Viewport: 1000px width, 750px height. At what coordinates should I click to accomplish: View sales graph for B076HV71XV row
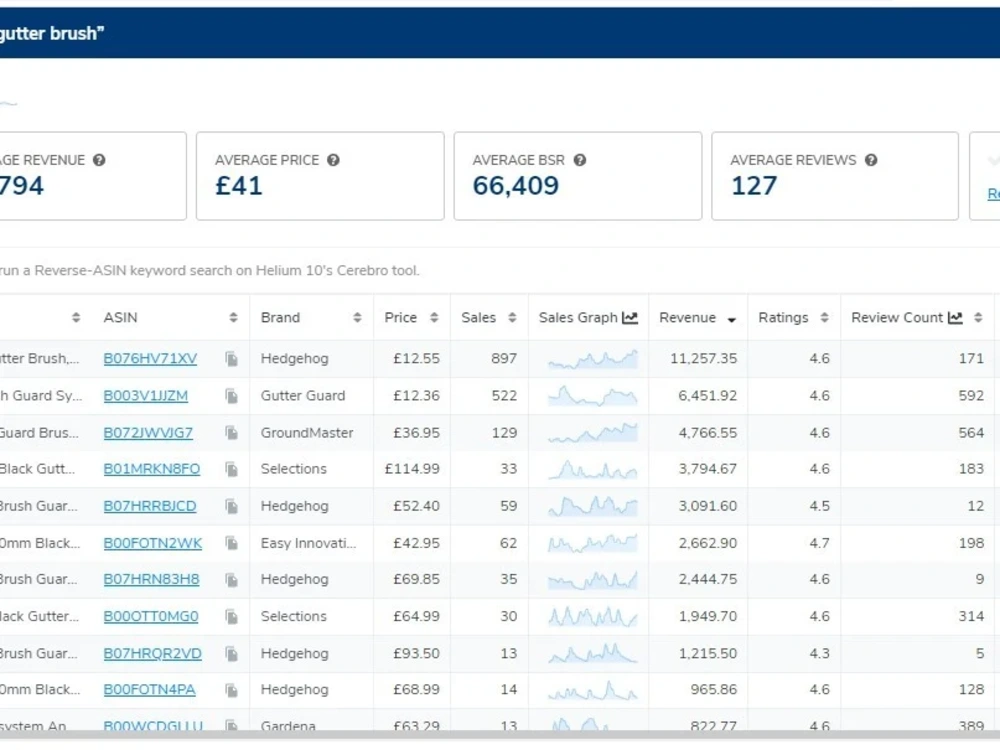point(592,359)
